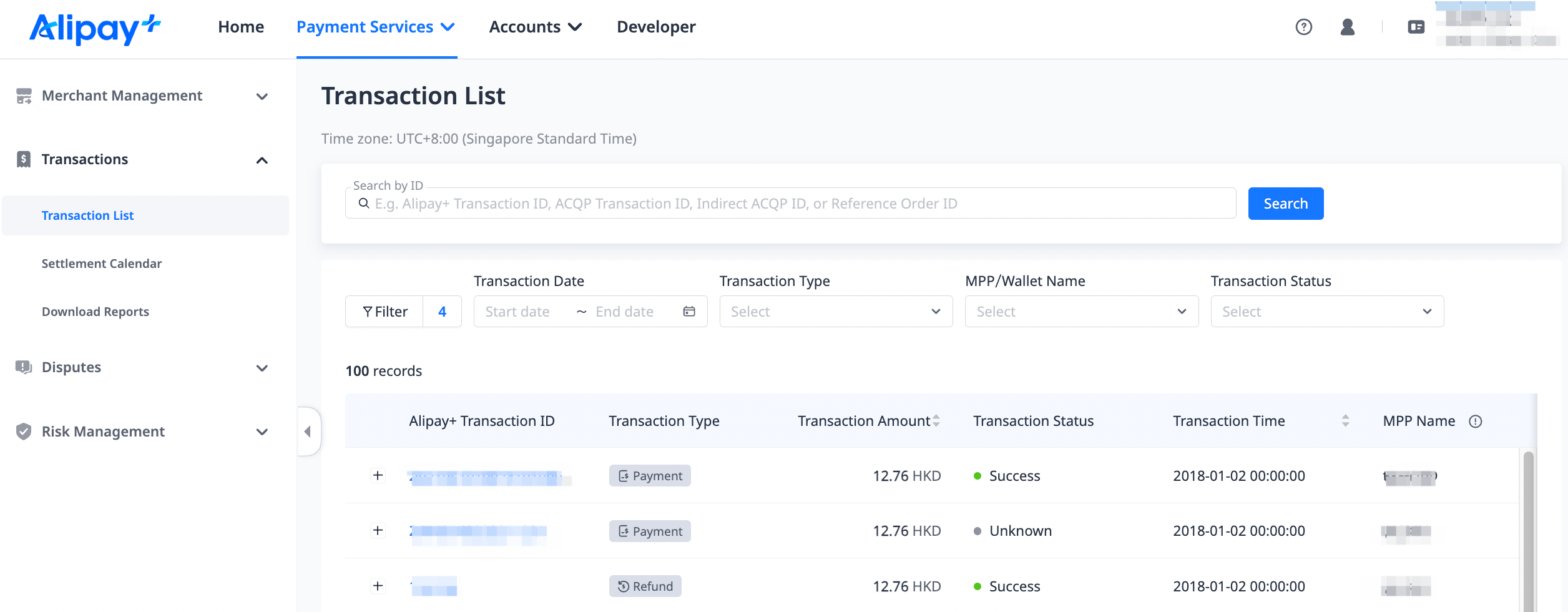Sort by Transaction Time column arrows
The height and width of the screenshot is (612, 1568).
point(1345,422)
